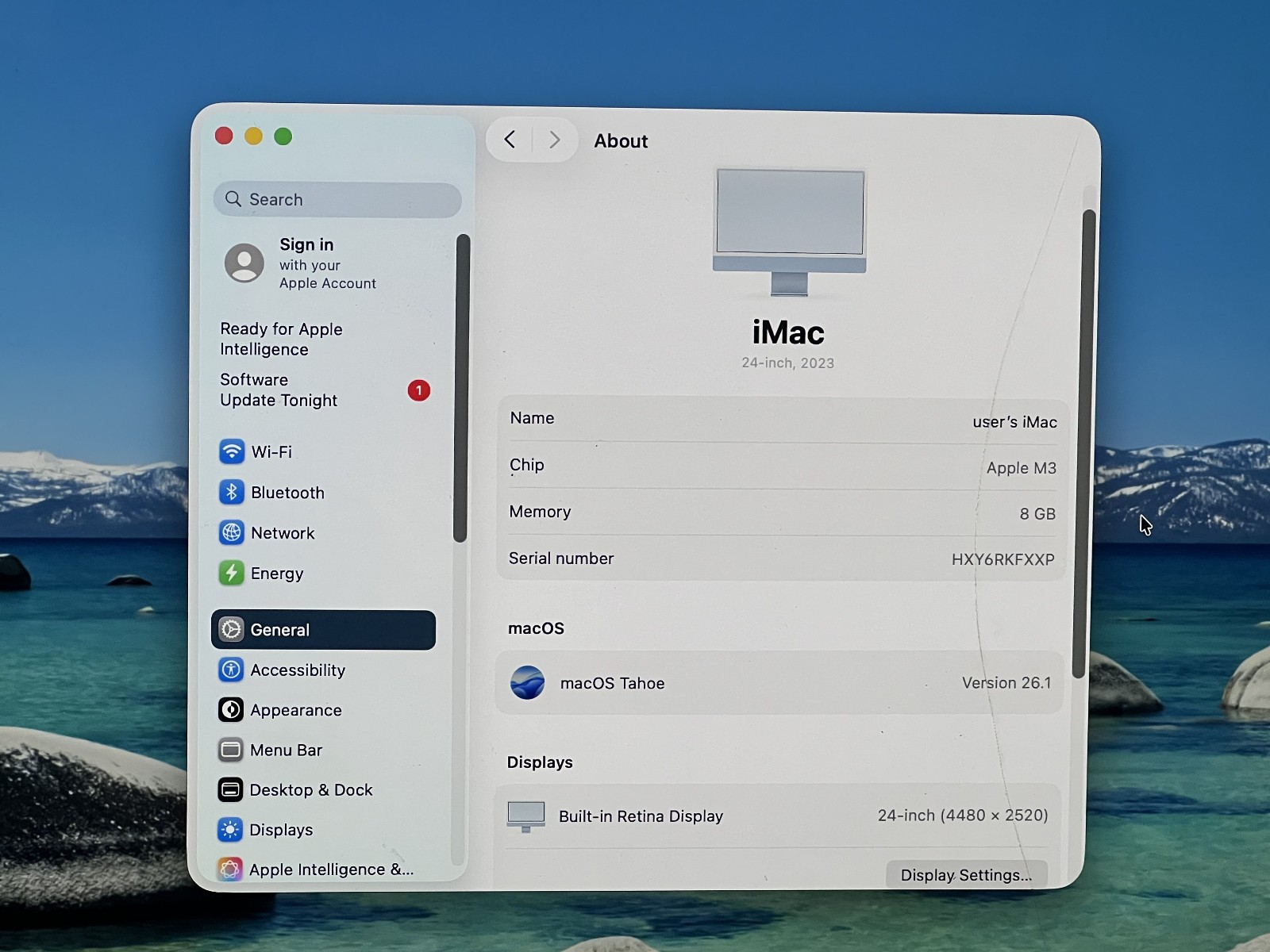Click the Name row label
The height and width of the screenshot is (952, 1270).
[x=532, y=418]
